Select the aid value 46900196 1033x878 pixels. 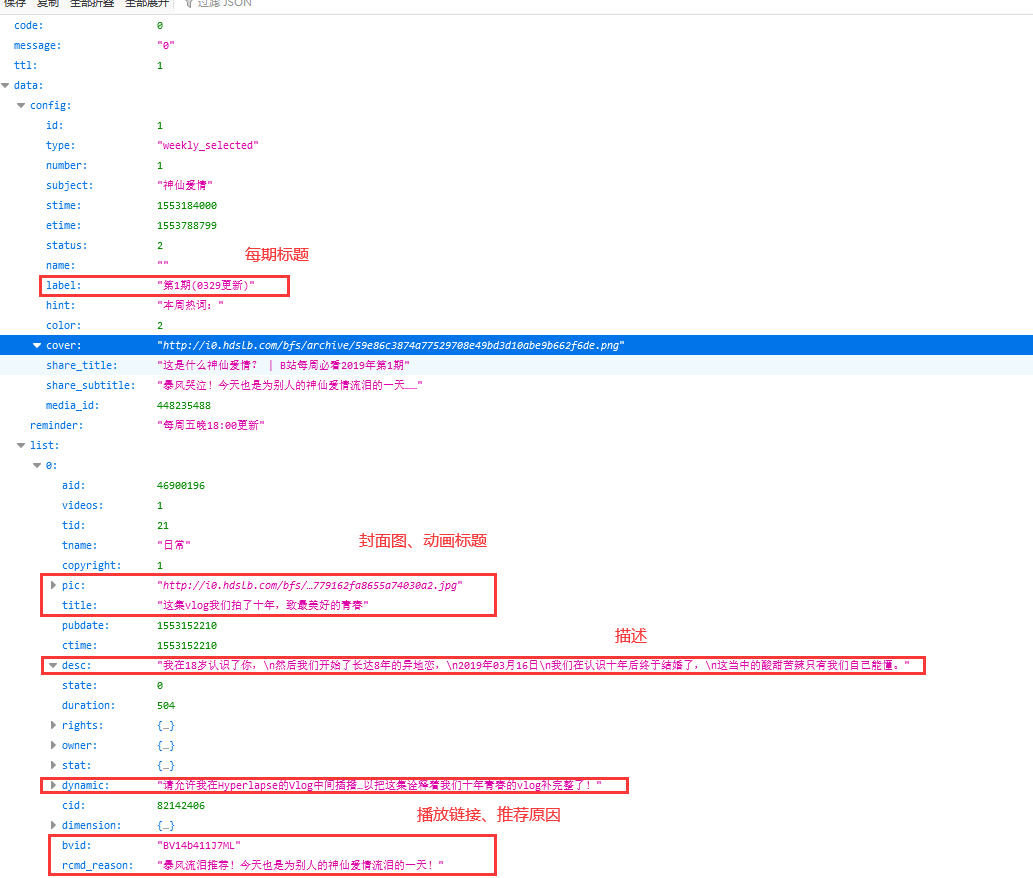click(x=181, y=485)
